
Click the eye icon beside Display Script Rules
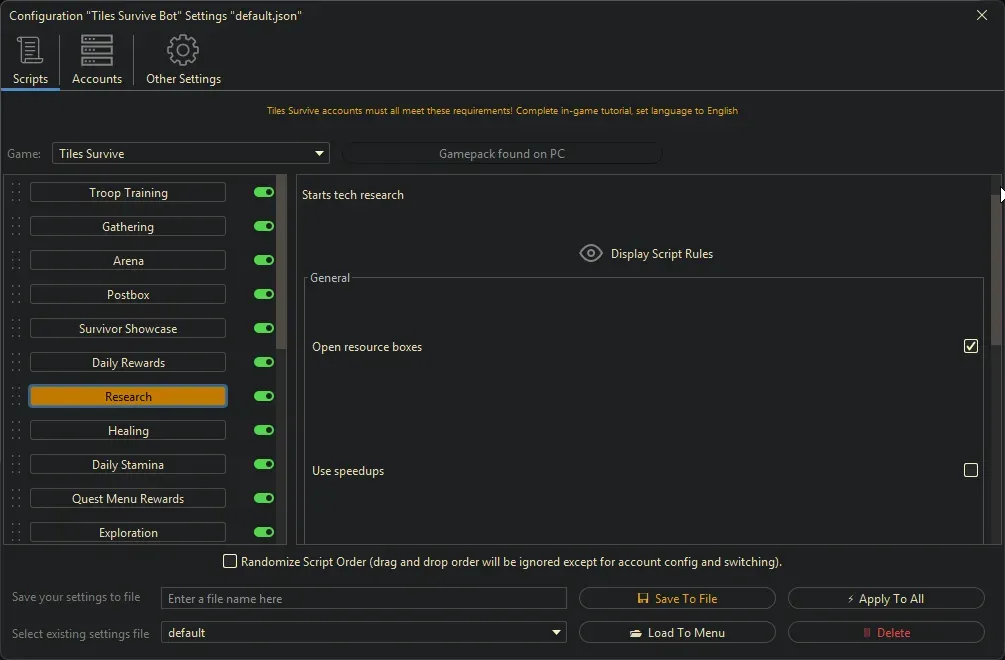[x=591, y=254]
